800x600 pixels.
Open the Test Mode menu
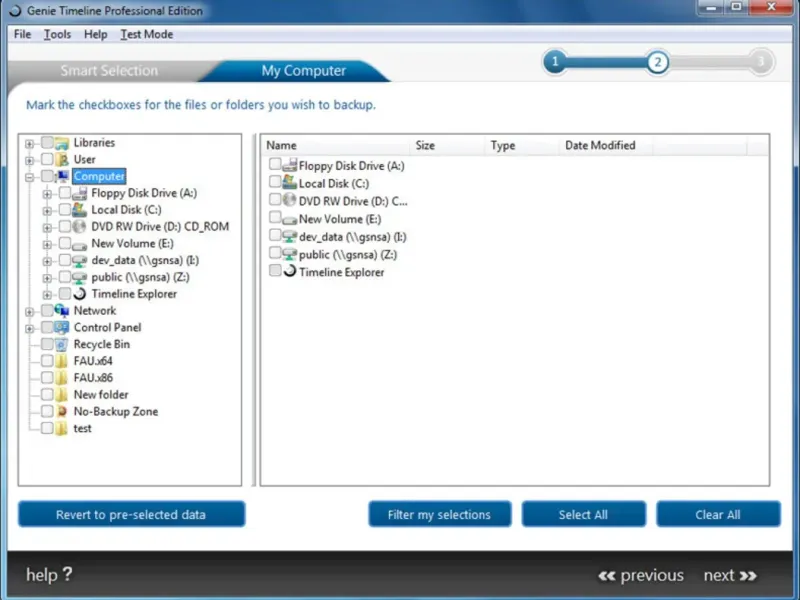coord(146,34)
